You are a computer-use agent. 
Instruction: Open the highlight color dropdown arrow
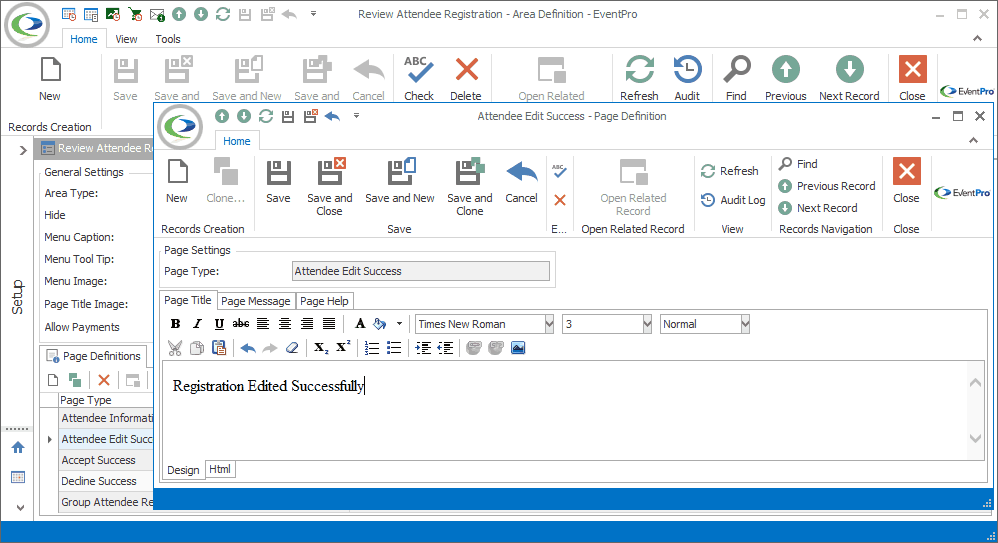pyautogui.click(x=399, y=324)
